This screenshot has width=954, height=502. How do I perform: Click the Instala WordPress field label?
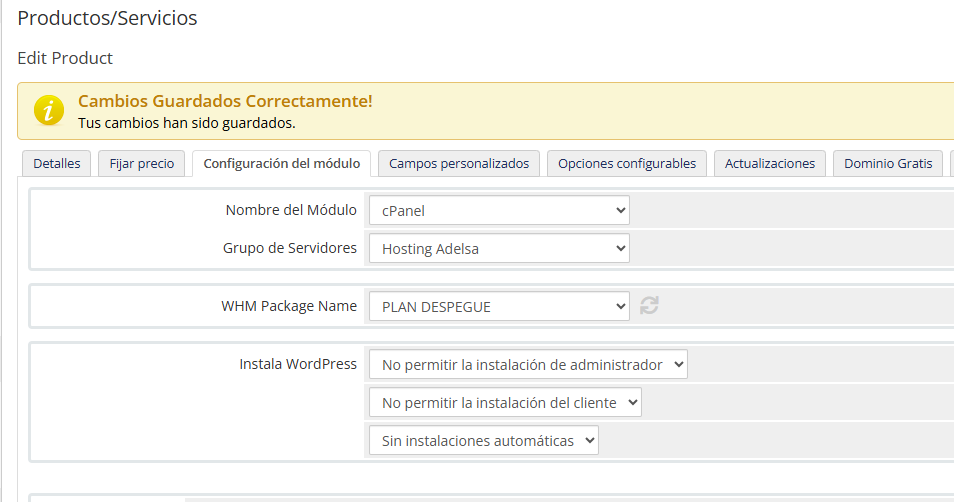click(x=297, y=364)
